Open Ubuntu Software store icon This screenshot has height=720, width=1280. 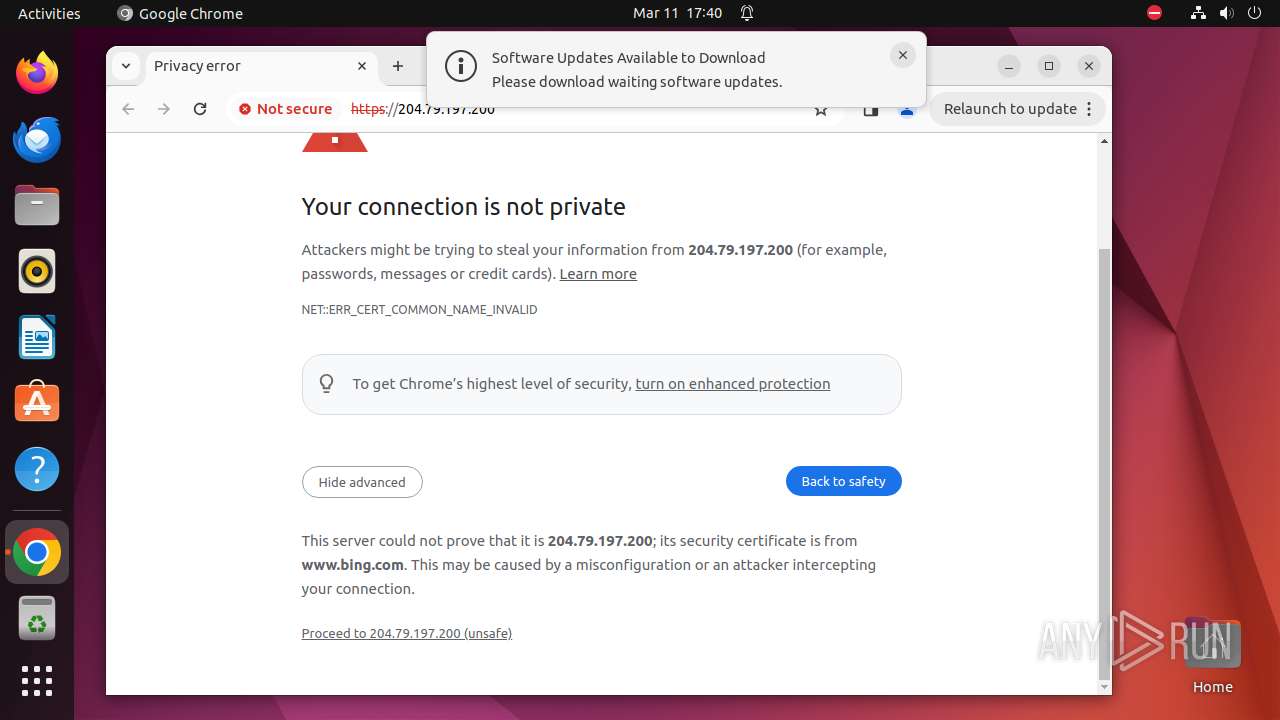click(x=37, y=403)
